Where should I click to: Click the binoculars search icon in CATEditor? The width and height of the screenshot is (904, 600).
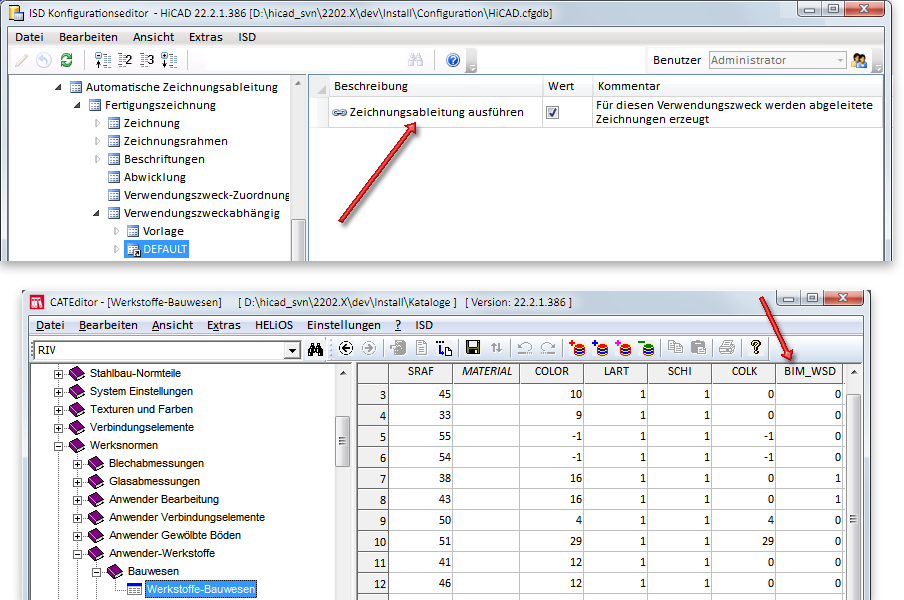click(316, 349)
